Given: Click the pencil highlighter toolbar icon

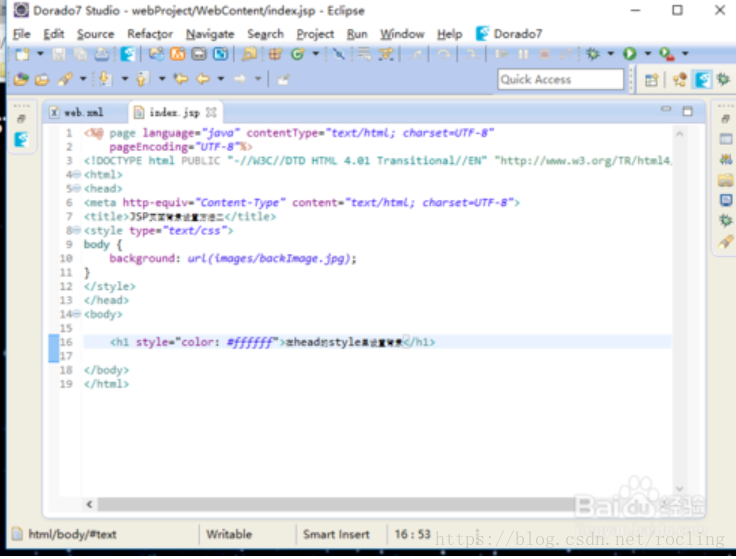Looking at the screenshot, I should tap(65, 79).
